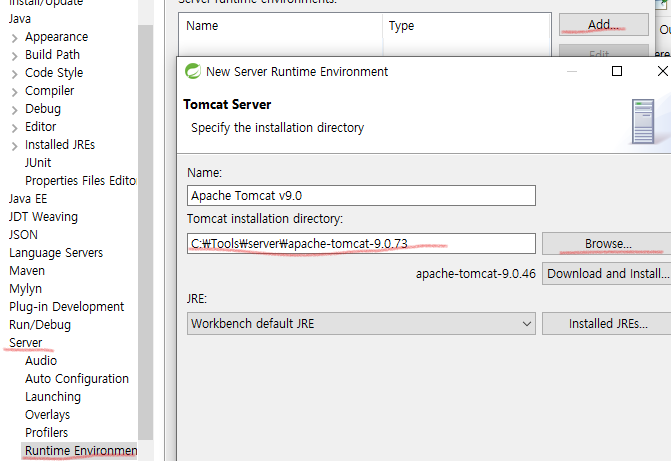Viewport: 671px width, 462px height.
Task: Select the JSON preference category
Action: 23,234
